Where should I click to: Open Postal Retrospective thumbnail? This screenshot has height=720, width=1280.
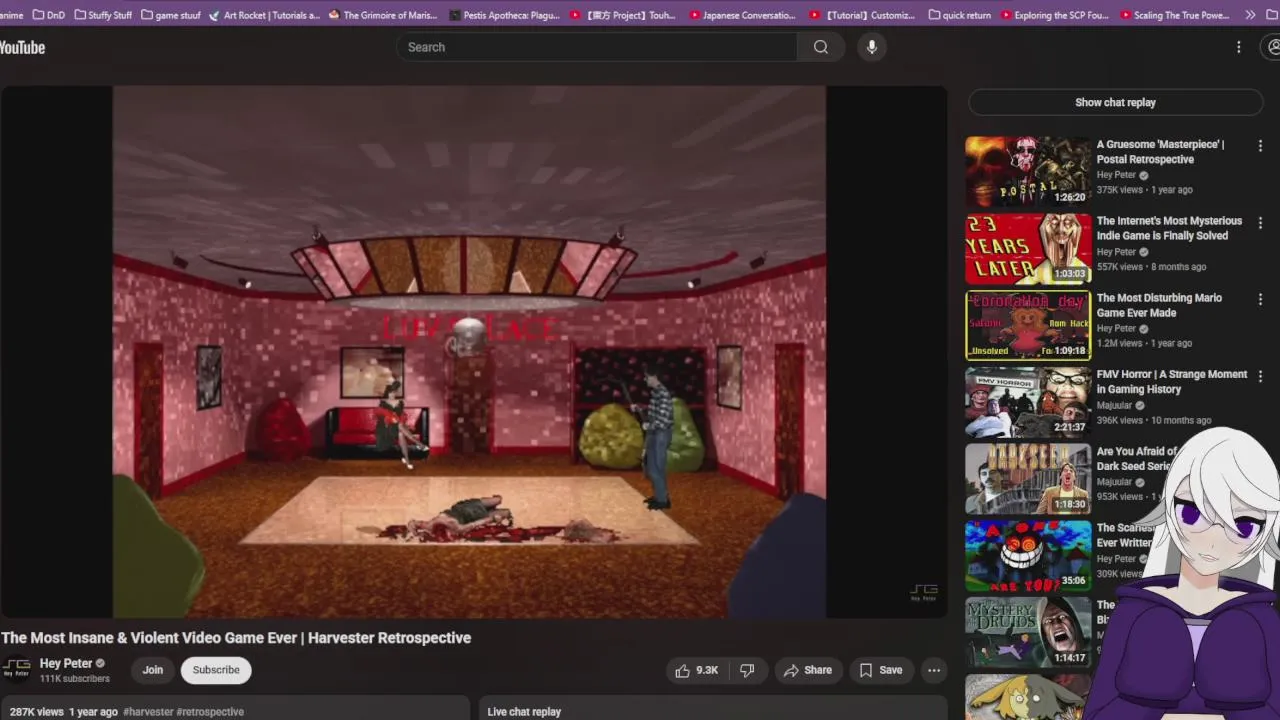[1028, 172]
